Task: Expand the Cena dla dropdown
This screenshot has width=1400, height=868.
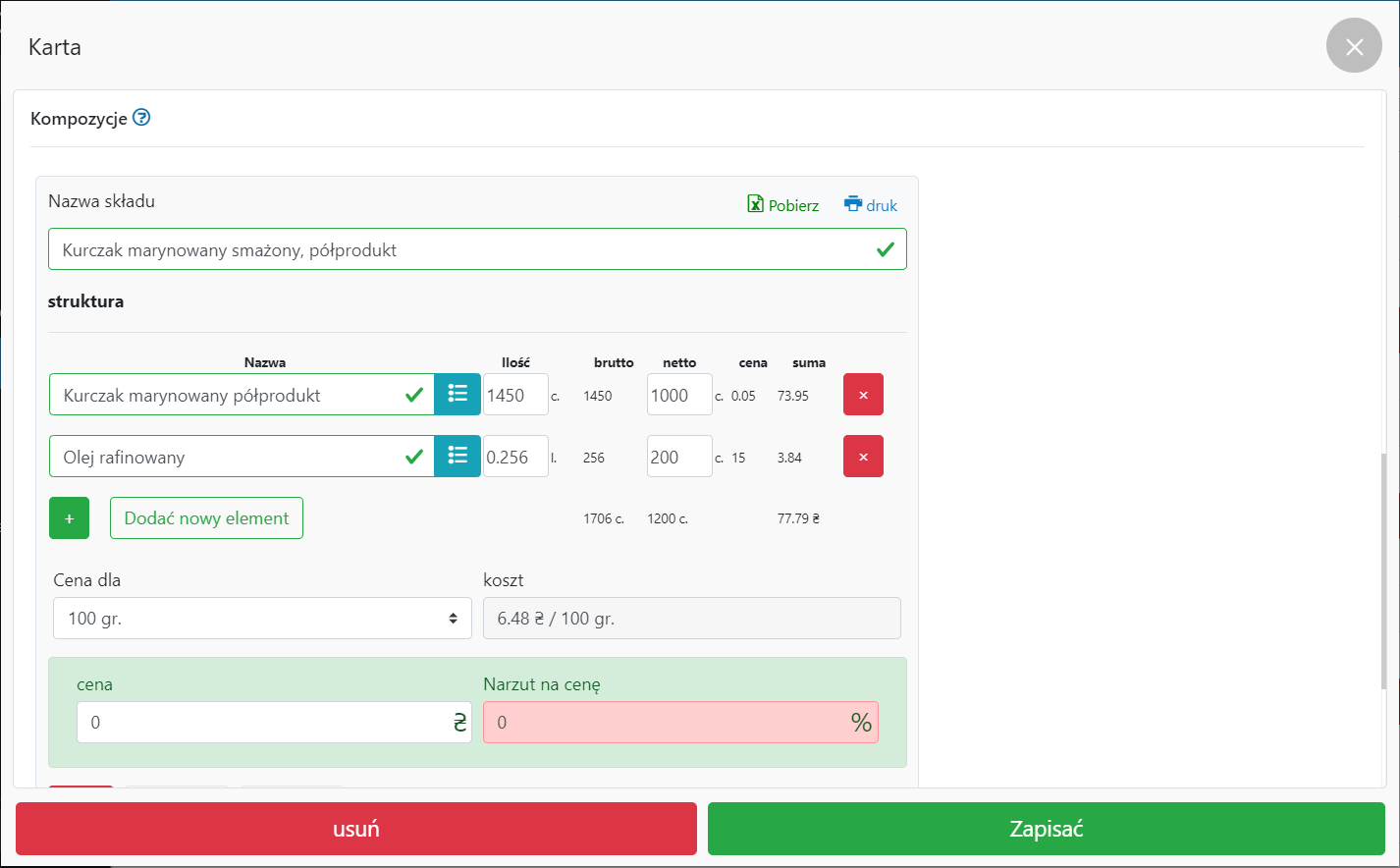Action: pos(262,619)
